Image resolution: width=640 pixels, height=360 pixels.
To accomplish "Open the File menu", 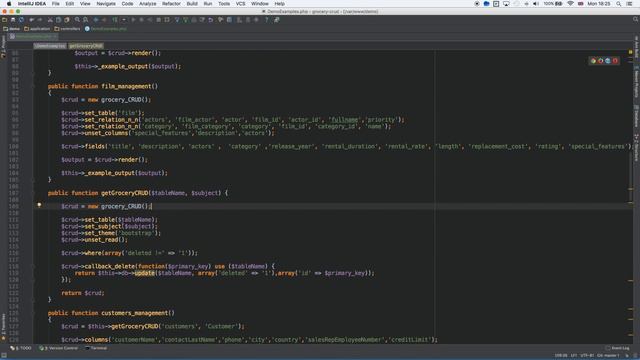I will tap(56, 4).
